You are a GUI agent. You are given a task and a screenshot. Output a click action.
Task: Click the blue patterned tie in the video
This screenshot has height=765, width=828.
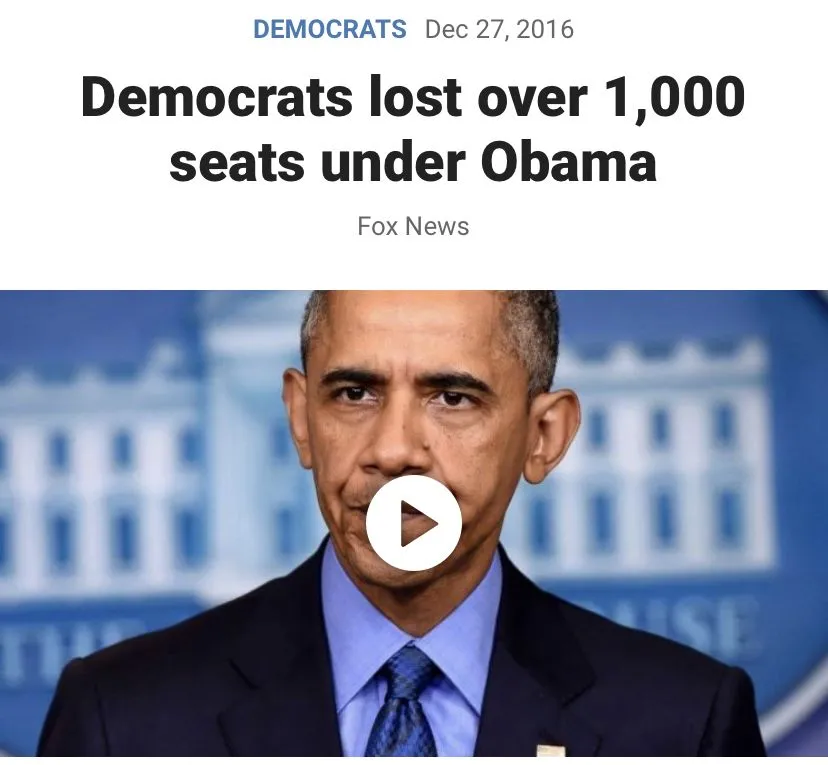click(404, 702)
